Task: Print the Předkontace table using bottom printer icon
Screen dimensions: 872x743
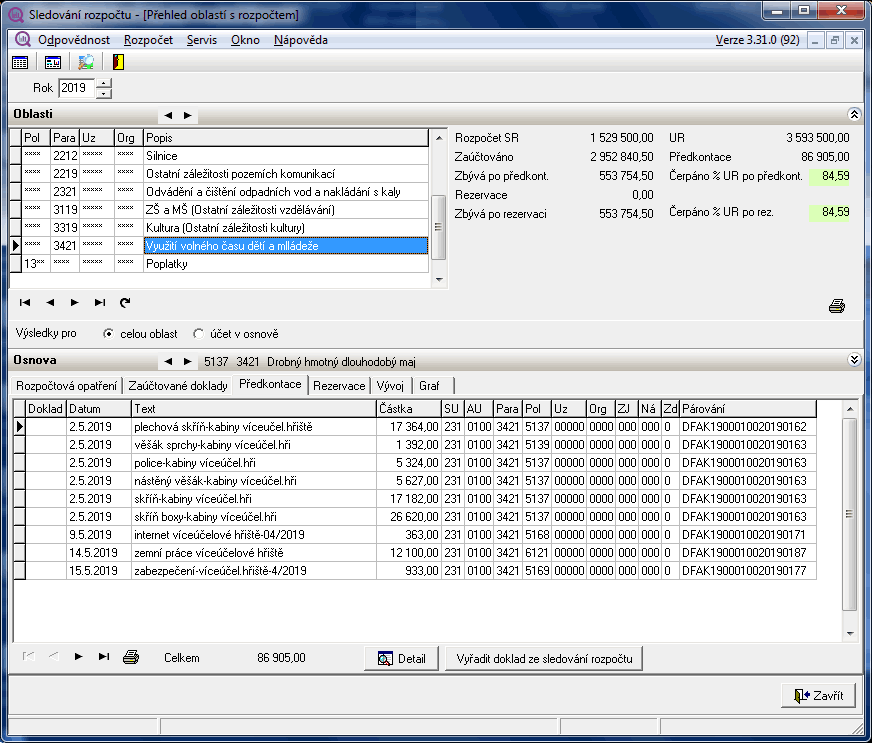Action: click(131, 657)
